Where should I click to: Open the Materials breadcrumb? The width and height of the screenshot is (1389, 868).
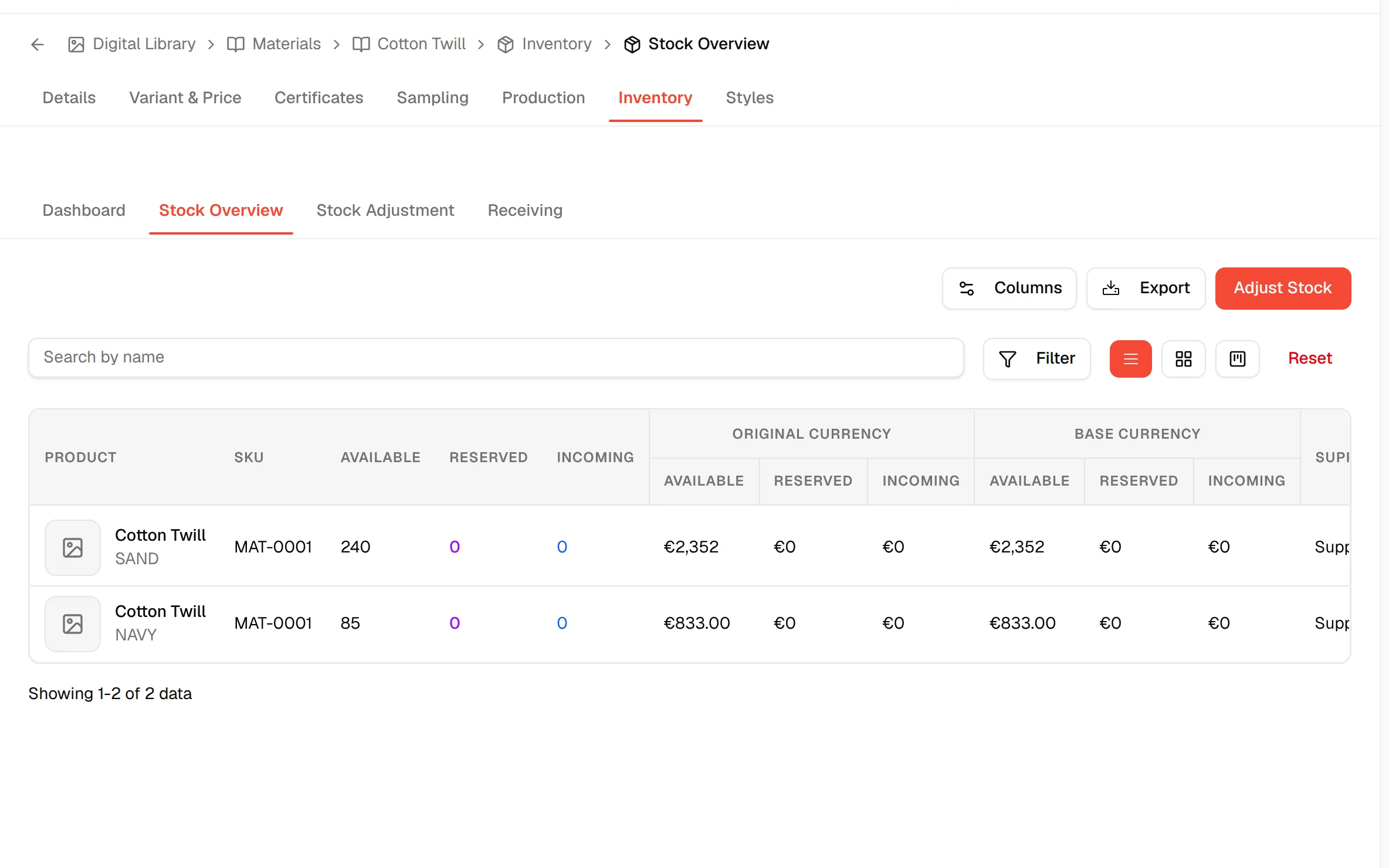pos(274,44)
